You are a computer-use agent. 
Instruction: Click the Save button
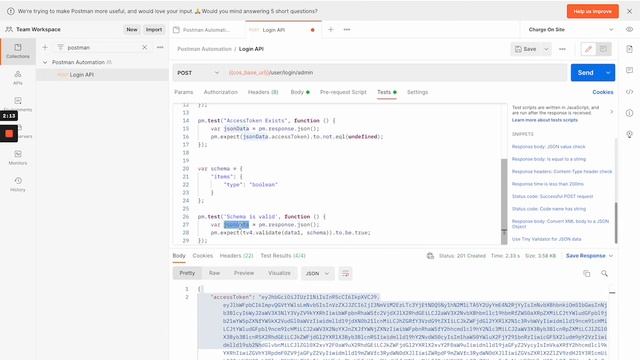point(526,49)
